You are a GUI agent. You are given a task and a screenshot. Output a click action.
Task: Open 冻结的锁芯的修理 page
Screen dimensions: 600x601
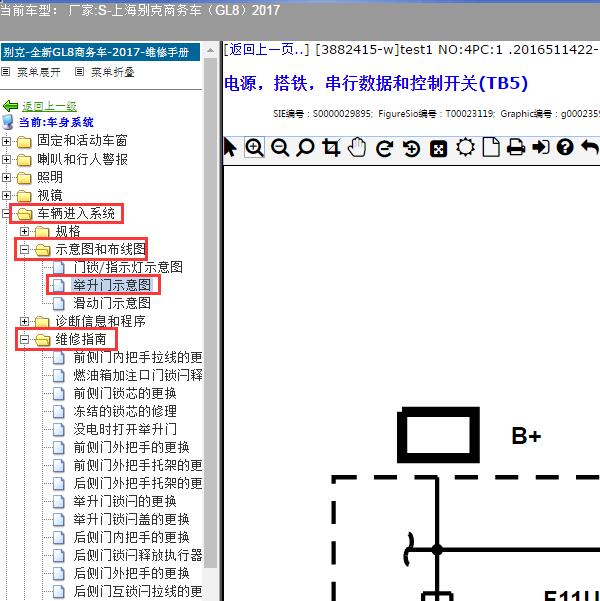pos(125,411)
